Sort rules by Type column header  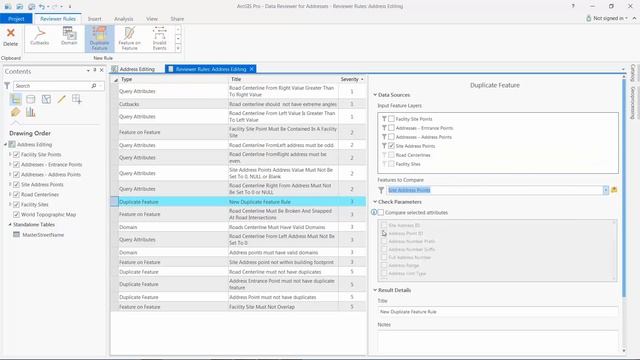(x=173, y=79)
